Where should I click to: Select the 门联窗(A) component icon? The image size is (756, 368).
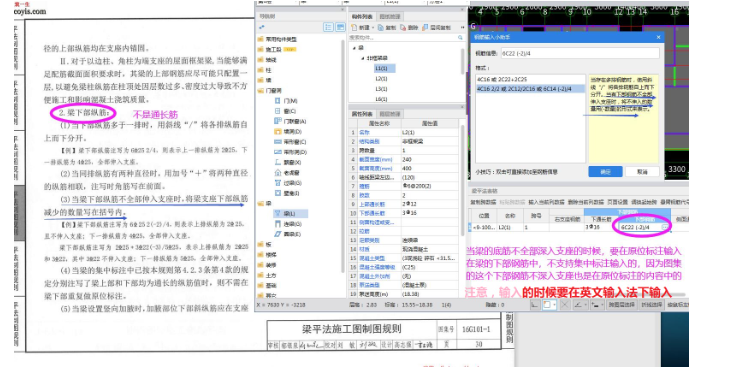[278, 121]
